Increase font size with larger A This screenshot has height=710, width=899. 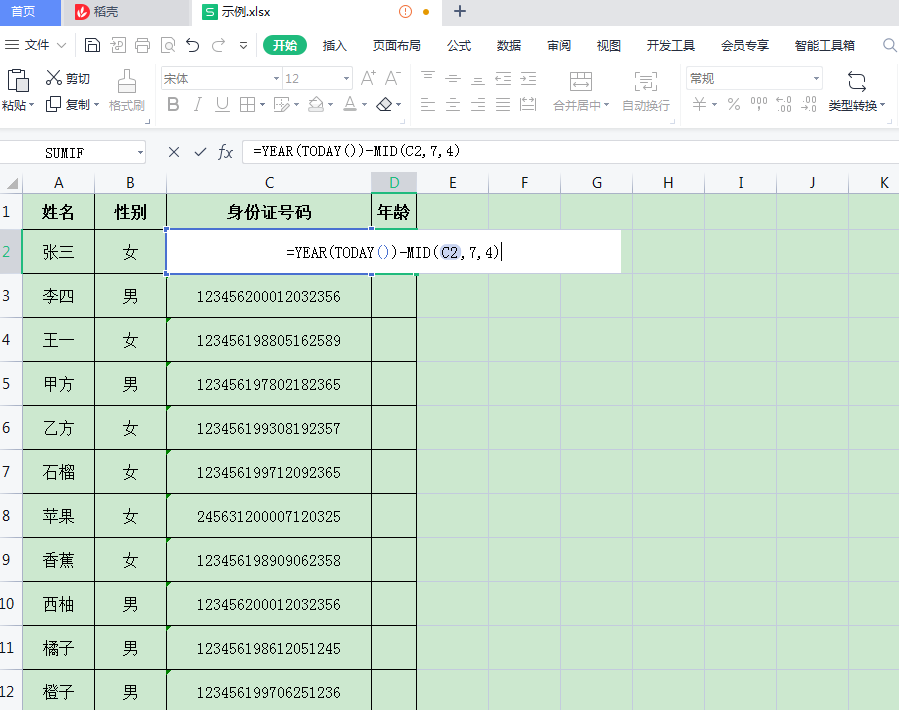pyautogui.click(x=368, y=78)
